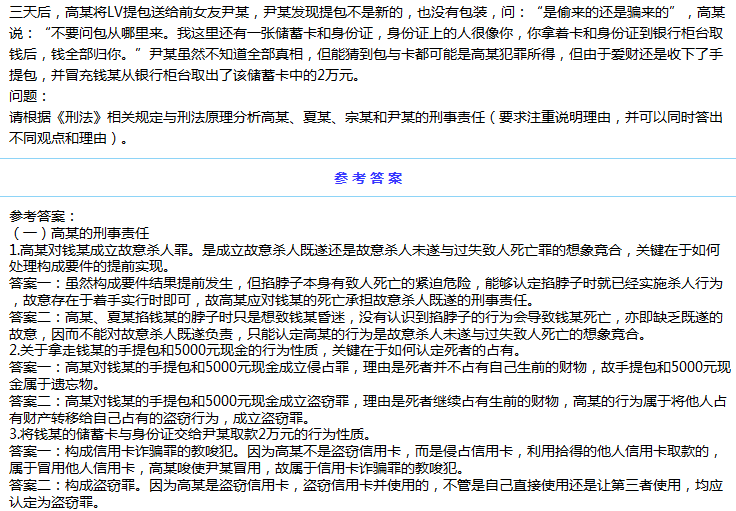
Task: Select the heading （一）高某的刑事责任
Action: pos(74,231)
